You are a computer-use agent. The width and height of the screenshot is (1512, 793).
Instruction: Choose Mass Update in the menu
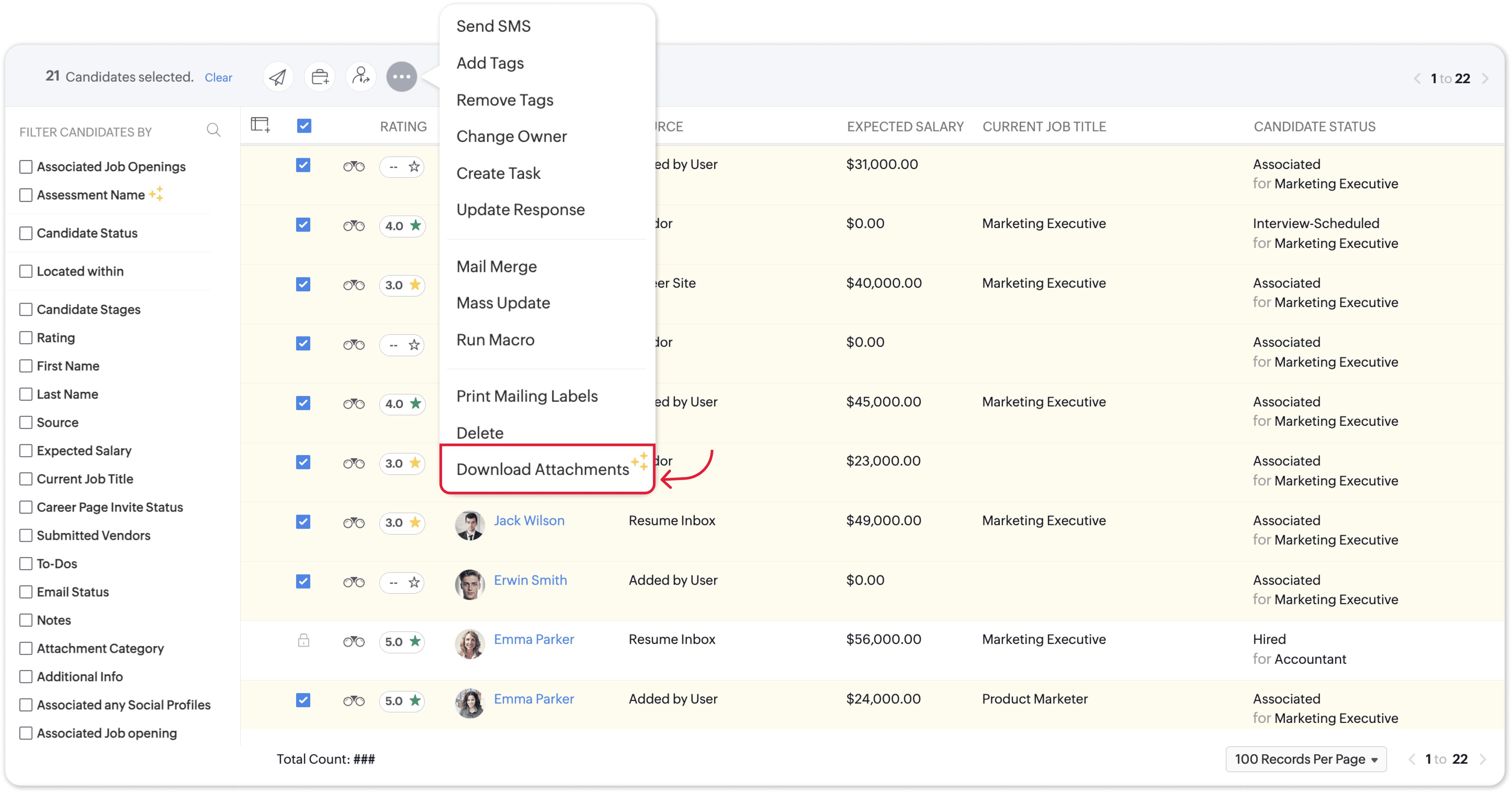click(x=503, y=303)
